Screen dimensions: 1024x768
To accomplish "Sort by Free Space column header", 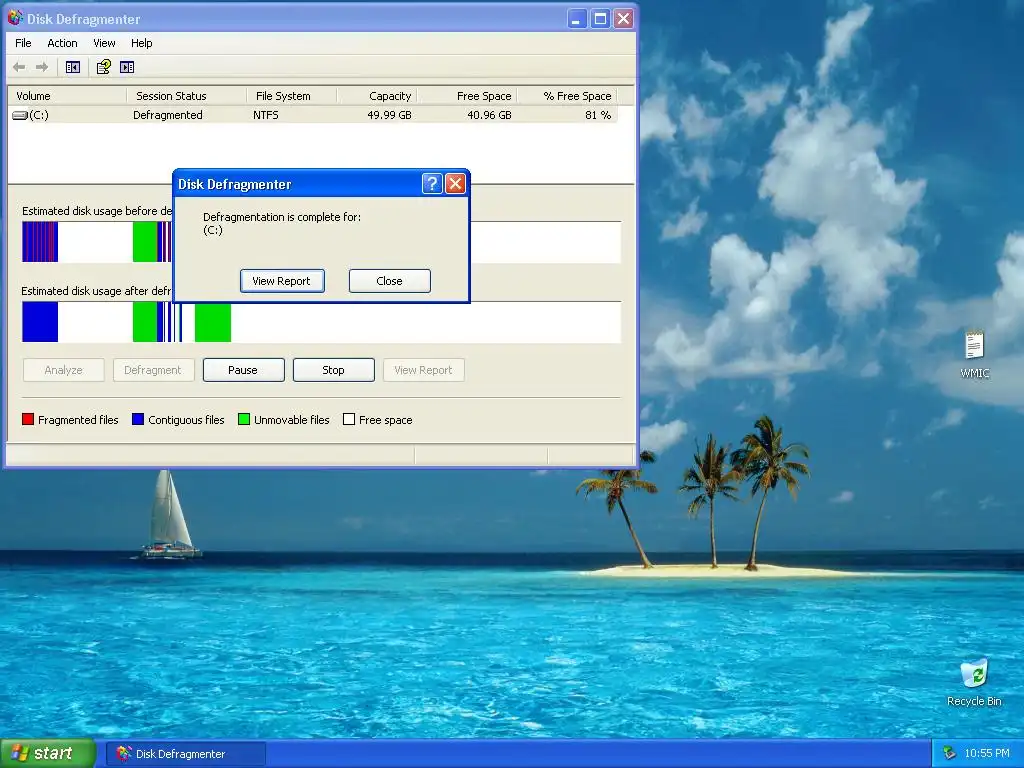I will click(467, 96).
